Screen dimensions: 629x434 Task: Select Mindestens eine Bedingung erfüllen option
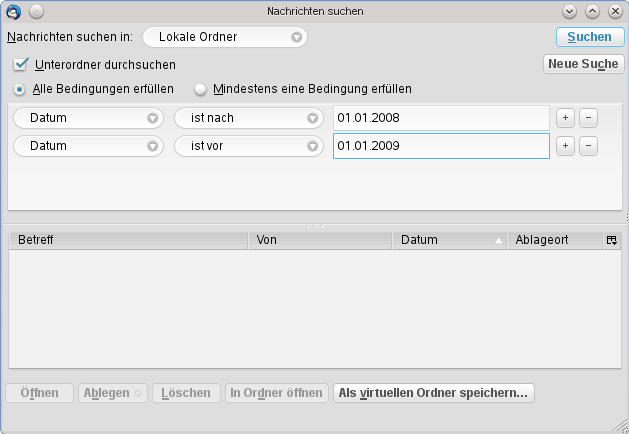(x=201, y=89)
